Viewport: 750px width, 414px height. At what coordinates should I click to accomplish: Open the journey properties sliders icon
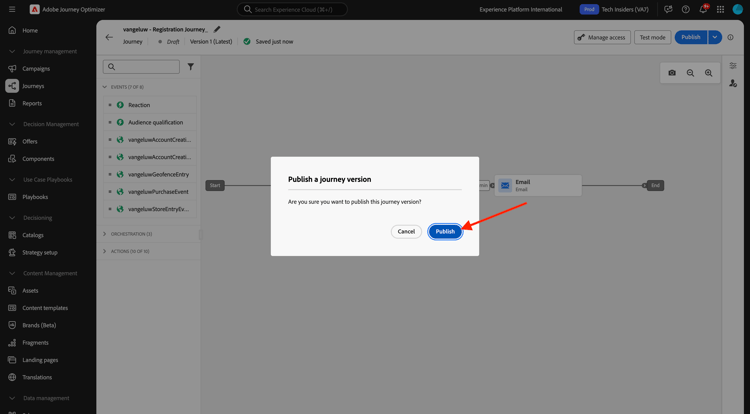point(733,65)
